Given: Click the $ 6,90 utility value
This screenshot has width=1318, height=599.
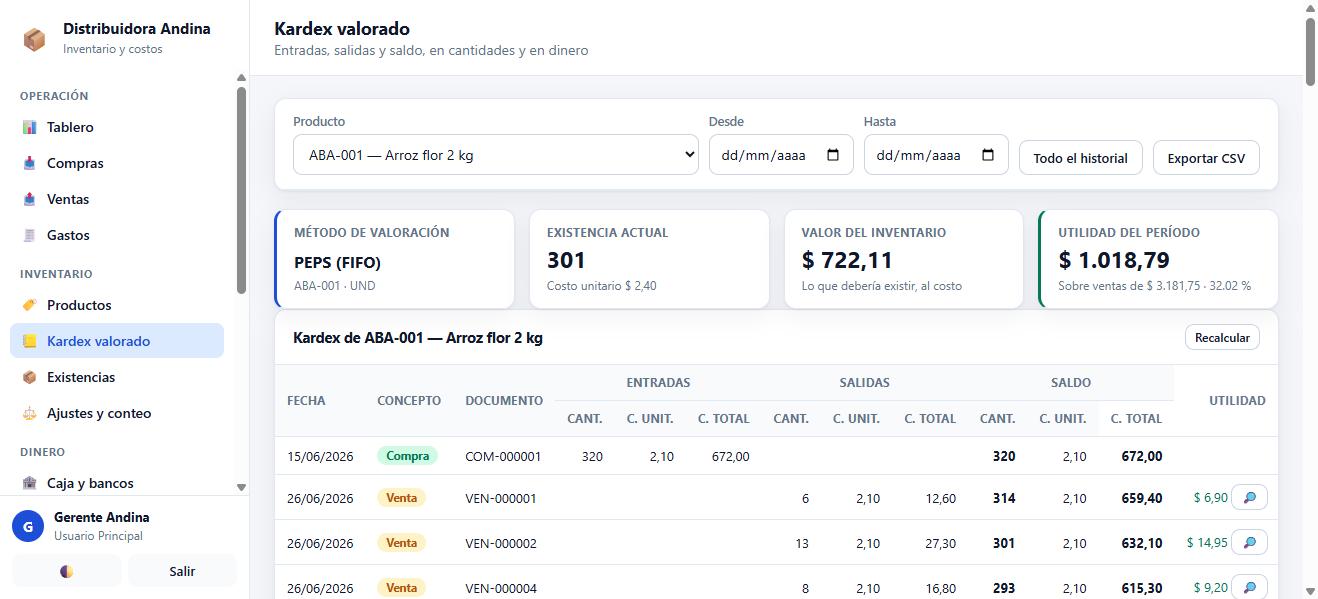Looking at the screenshot, I should (1210, 497).
